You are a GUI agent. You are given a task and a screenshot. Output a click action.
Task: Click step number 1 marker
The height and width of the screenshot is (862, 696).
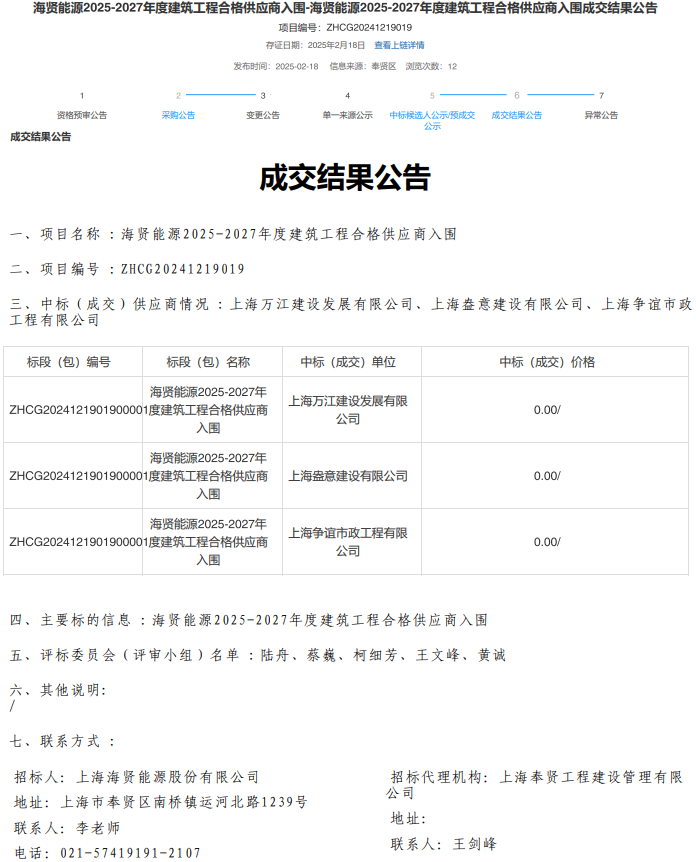pyautogui.click(x=82, y=95)
